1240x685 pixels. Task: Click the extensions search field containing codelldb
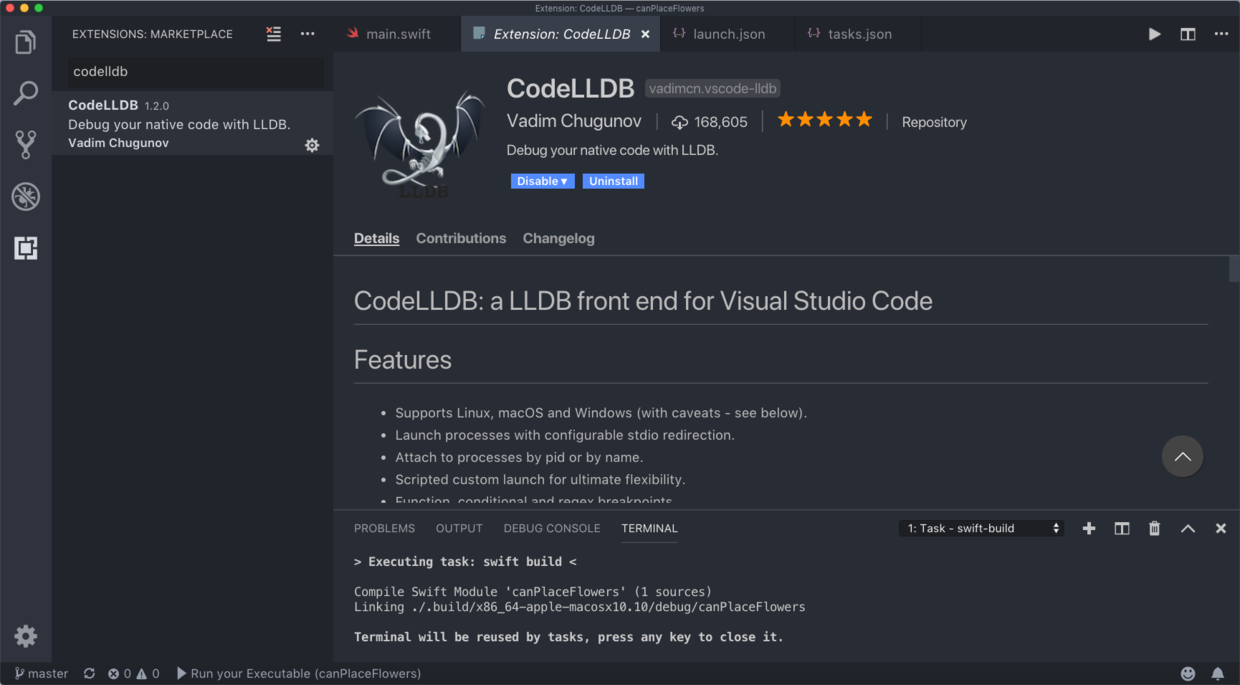point(195,72)
